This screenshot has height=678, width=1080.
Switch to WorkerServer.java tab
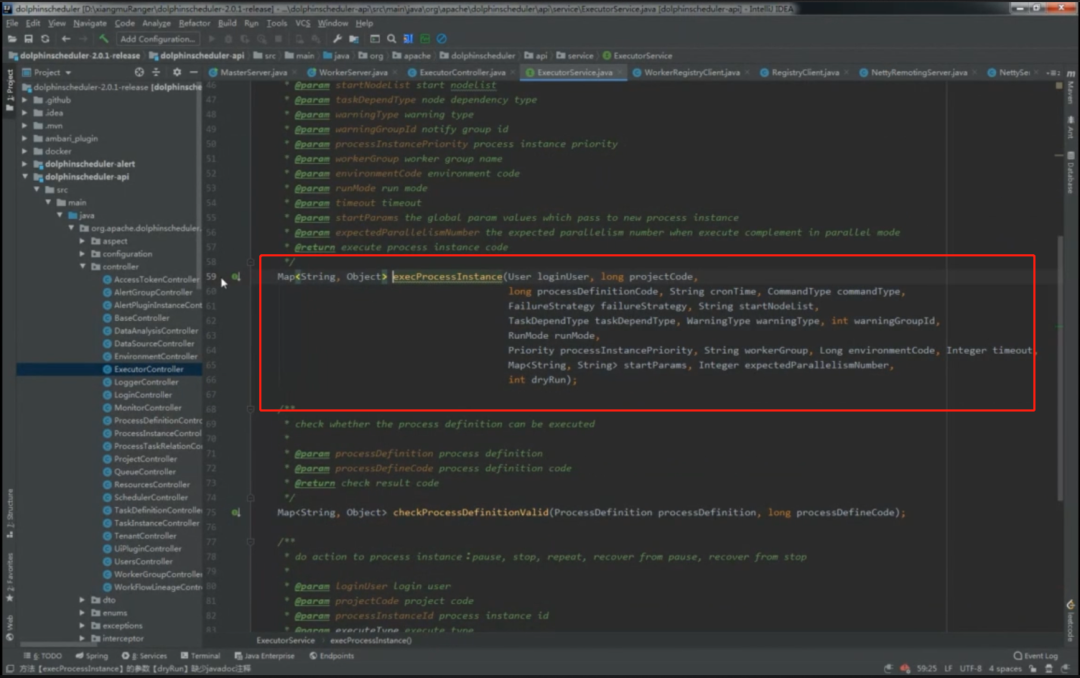[x=353, y=72]
